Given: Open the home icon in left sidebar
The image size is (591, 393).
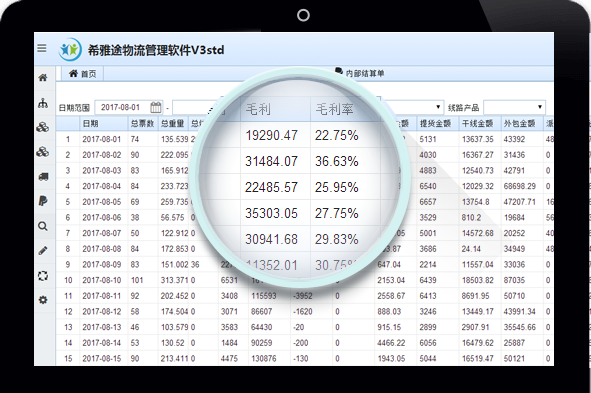Looking at the screenshot, I should pyautogui.click(x=43, y=78).
